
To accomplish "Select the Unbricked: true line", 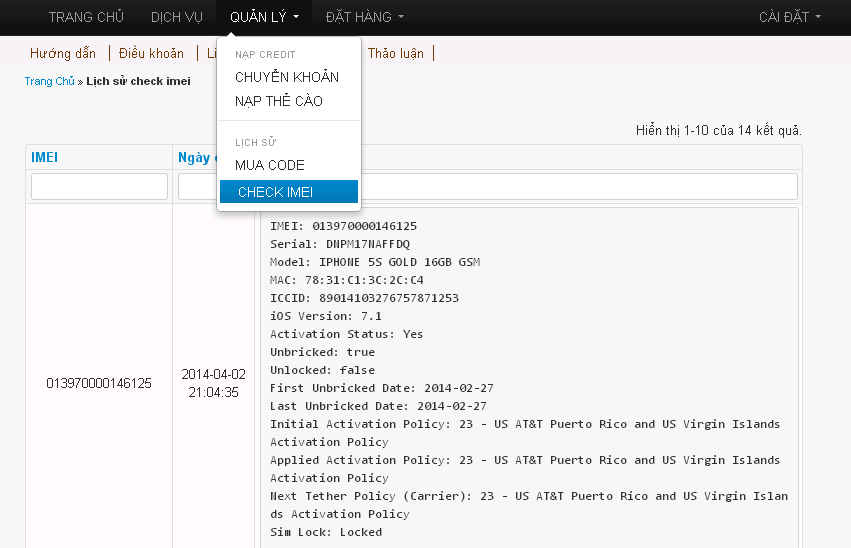I will [322, 352].
